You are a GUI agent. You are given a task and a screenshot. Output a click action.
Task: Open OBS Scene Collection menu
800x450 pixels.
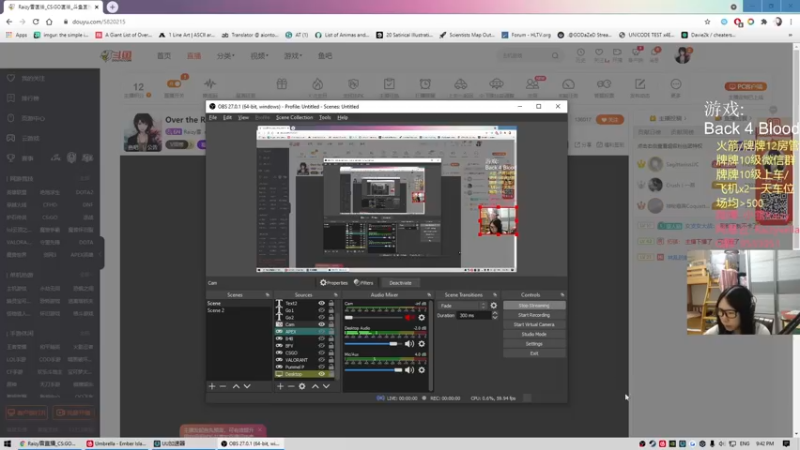click(x=294, y=117)
